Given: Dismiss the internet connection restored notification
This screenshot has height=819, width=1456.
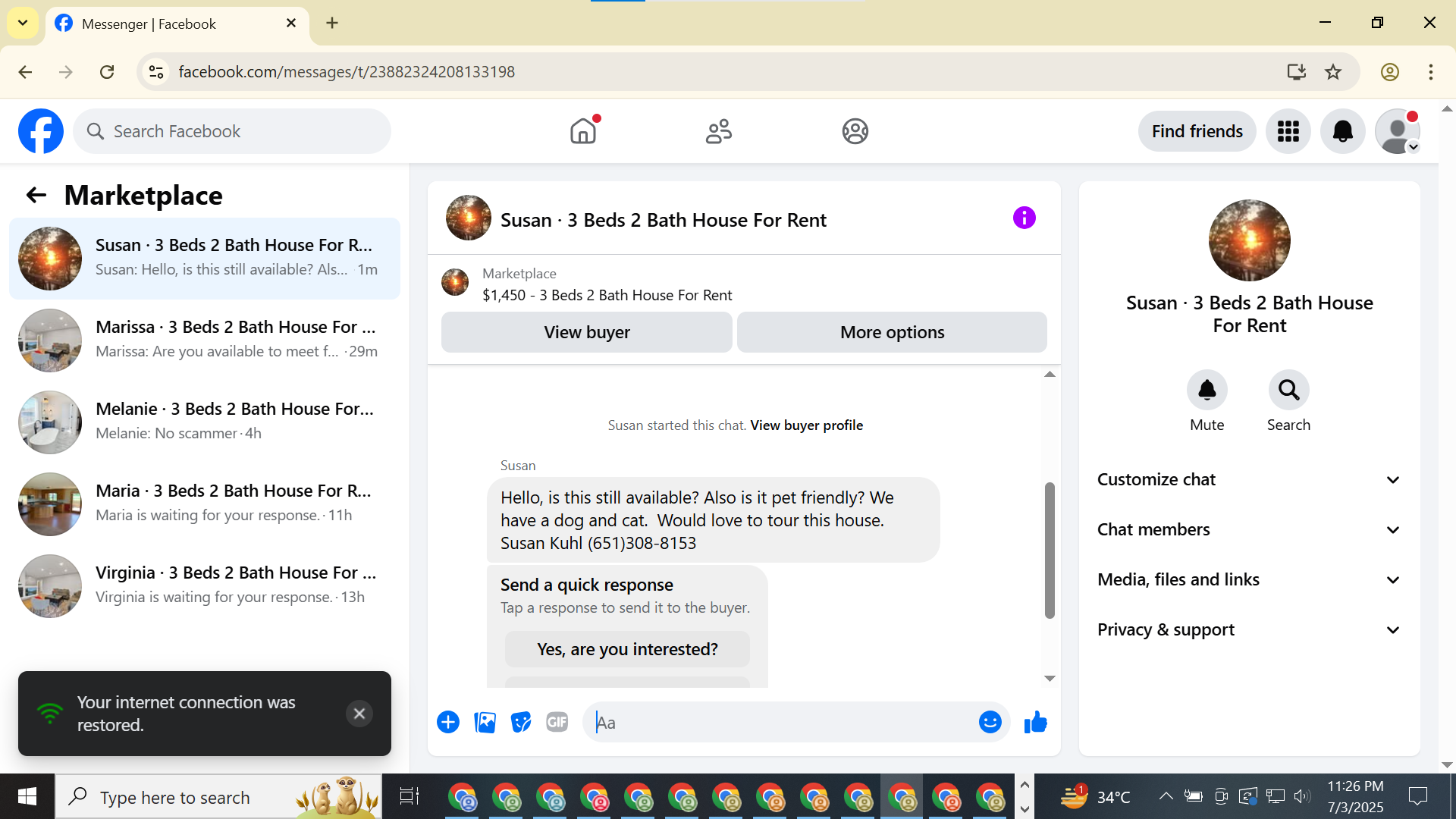Looking at the screenshot, I should point(359,714).
